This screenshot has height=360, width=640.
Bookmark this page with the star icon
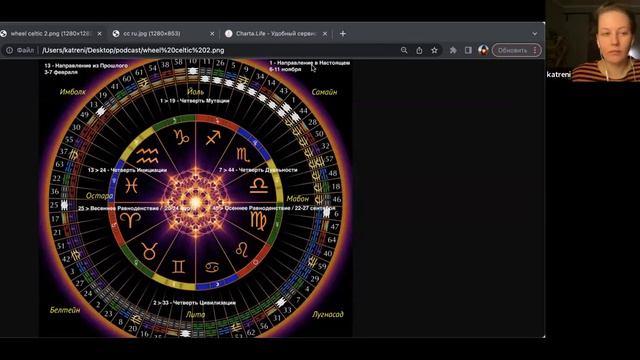[x=434, y=50]
